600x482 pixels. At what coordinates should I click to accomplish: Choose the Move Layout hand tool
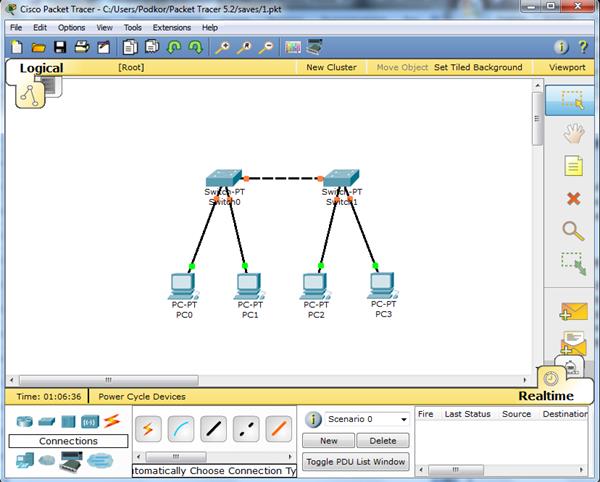[574, 133]
